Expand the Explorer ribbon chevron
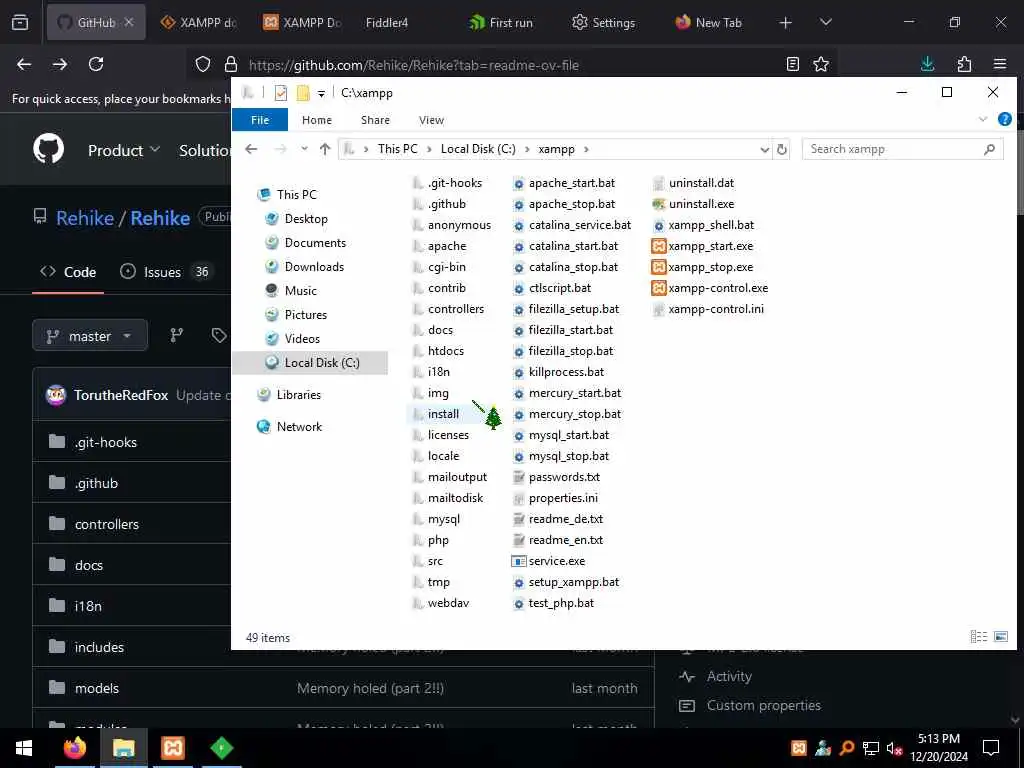Viewport: 1024px width, 768px height. (x=983, y=120)
